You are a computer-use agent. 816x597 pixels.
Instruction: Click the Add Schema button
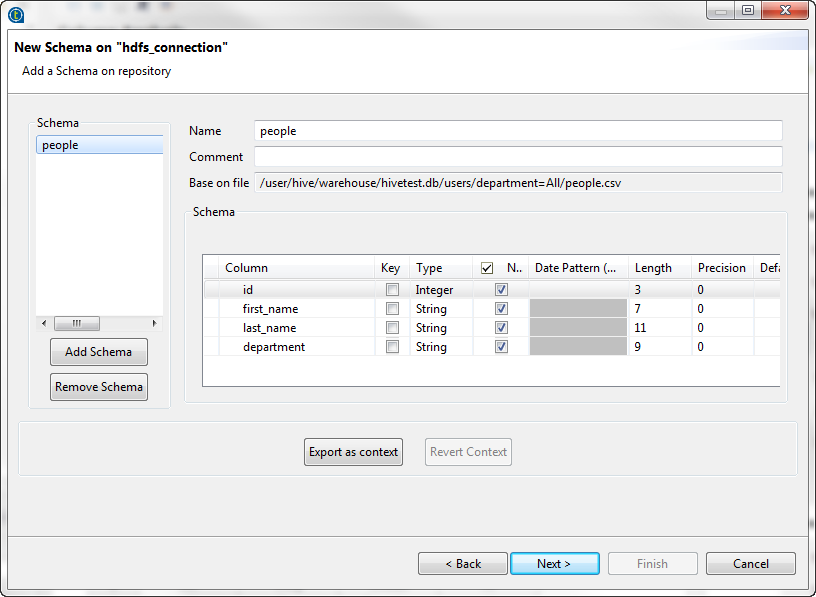98,352
